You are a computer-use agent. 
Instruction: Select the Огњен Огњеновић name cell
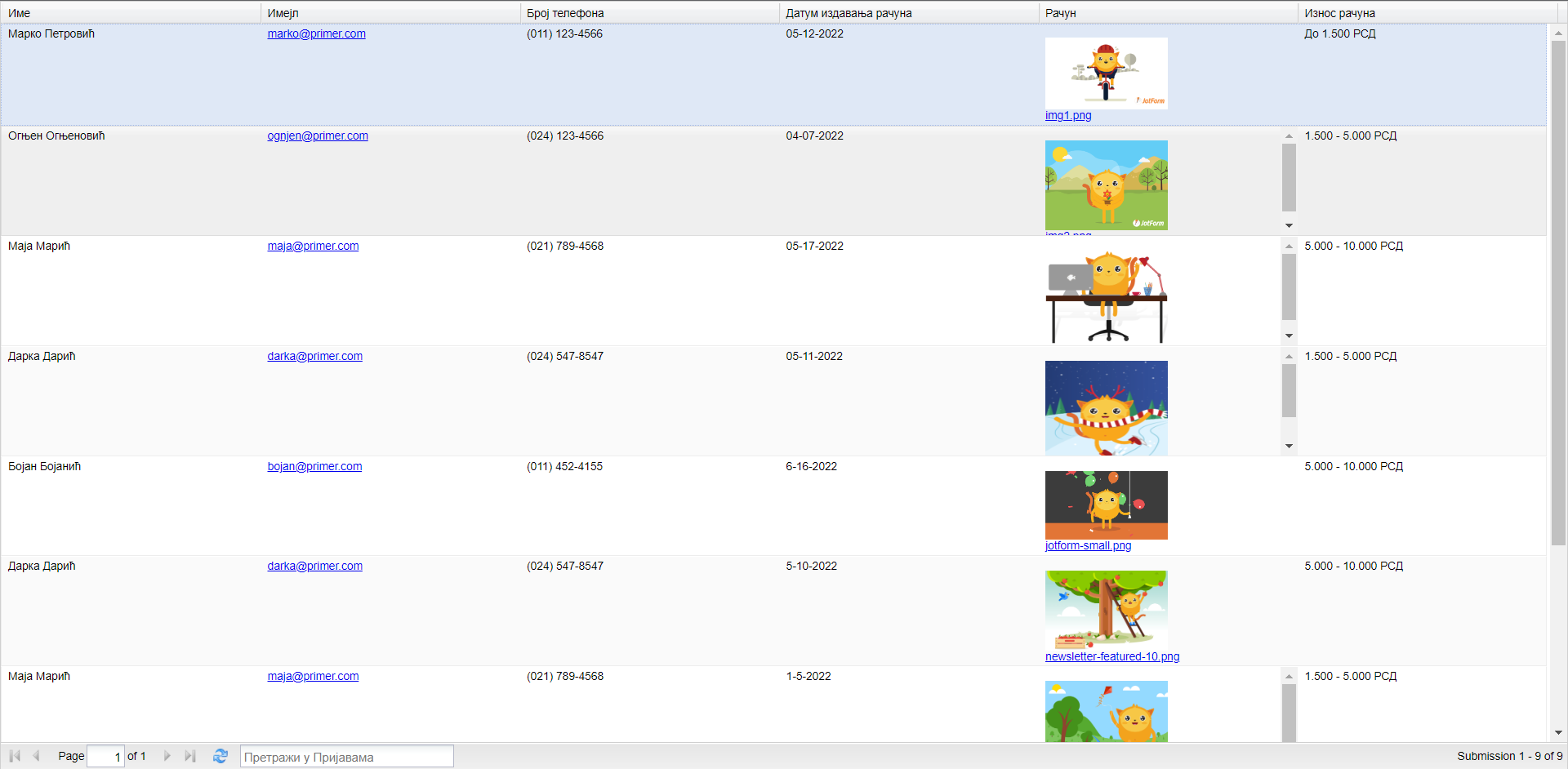tap(56, 136)
